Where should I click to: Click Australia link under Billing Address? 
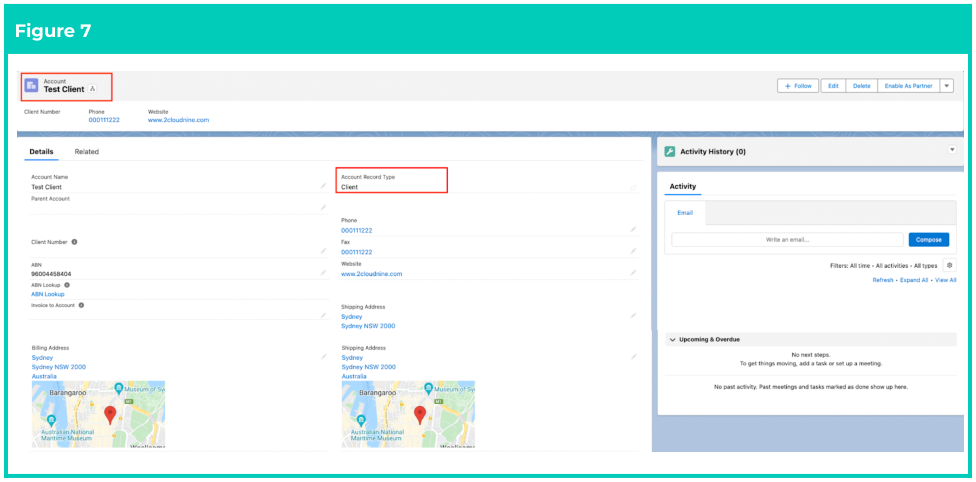click(x=44, y=376)
